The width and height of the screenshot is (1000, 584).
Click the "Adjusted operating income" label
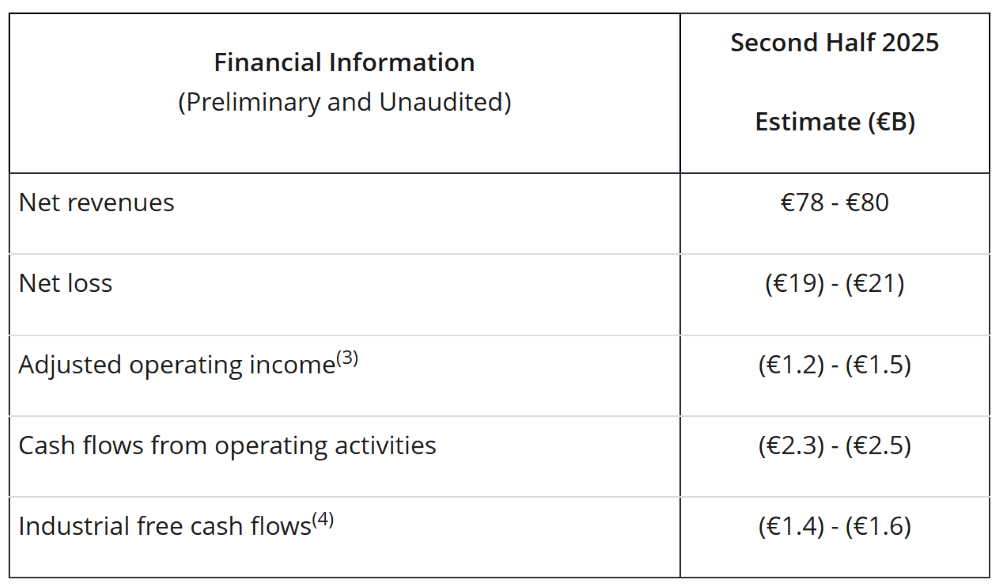(x=176, y=366)
